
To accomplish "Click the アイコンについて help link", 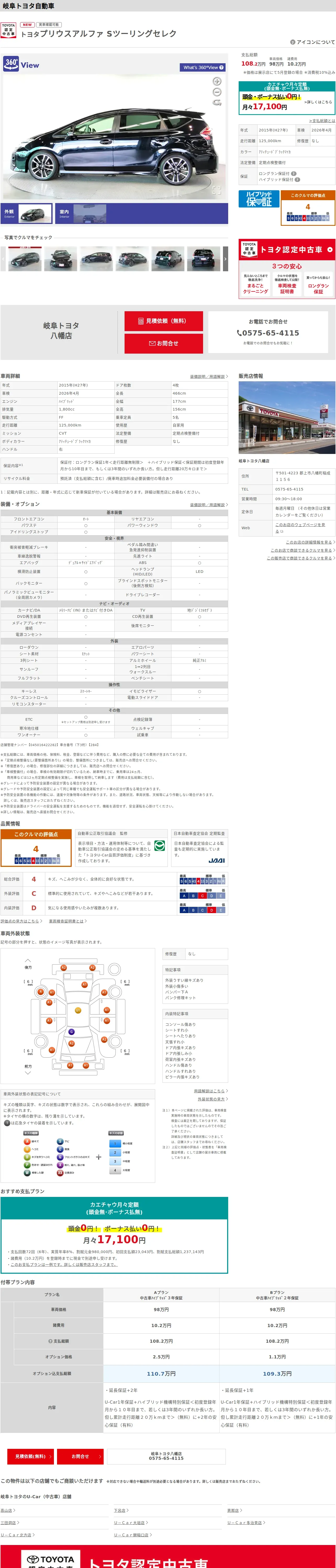I will [x=313, y=43].
